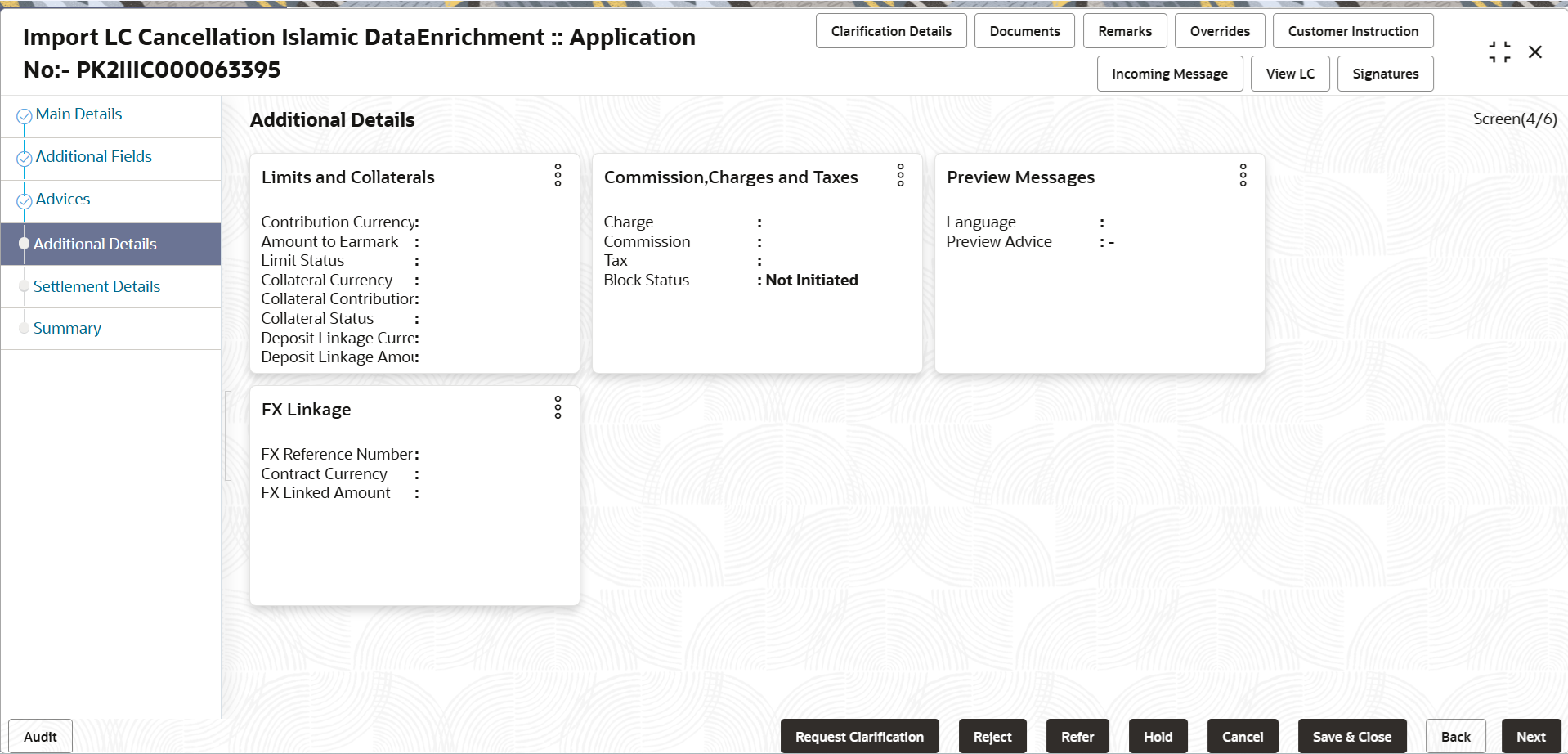Open Customer Instruction
Image resolution: width=1568 pixels, height=754 pixels.
(x=1353, y=31)
